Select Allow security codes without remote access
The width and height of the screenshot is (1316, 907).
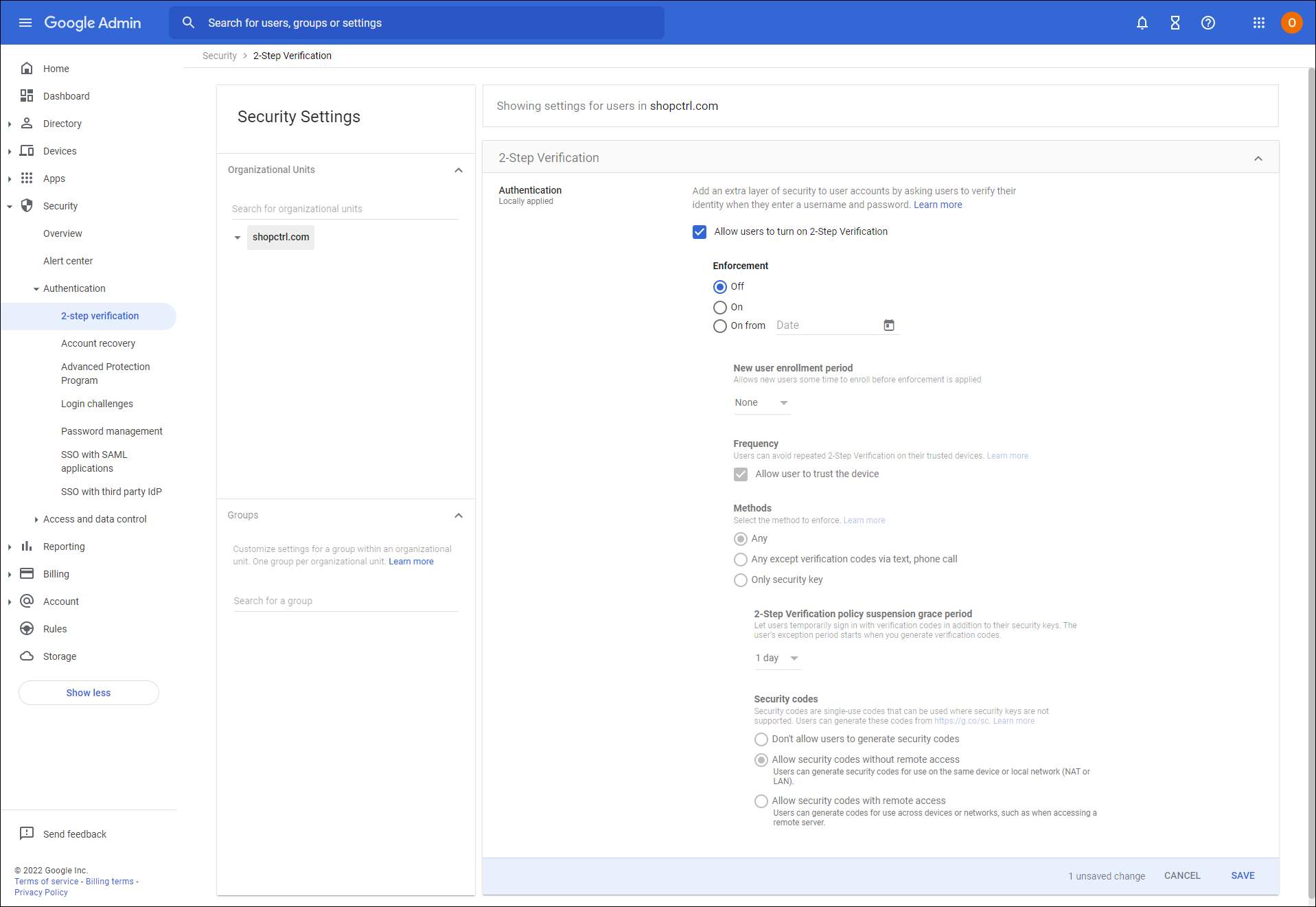pos(761,759)
